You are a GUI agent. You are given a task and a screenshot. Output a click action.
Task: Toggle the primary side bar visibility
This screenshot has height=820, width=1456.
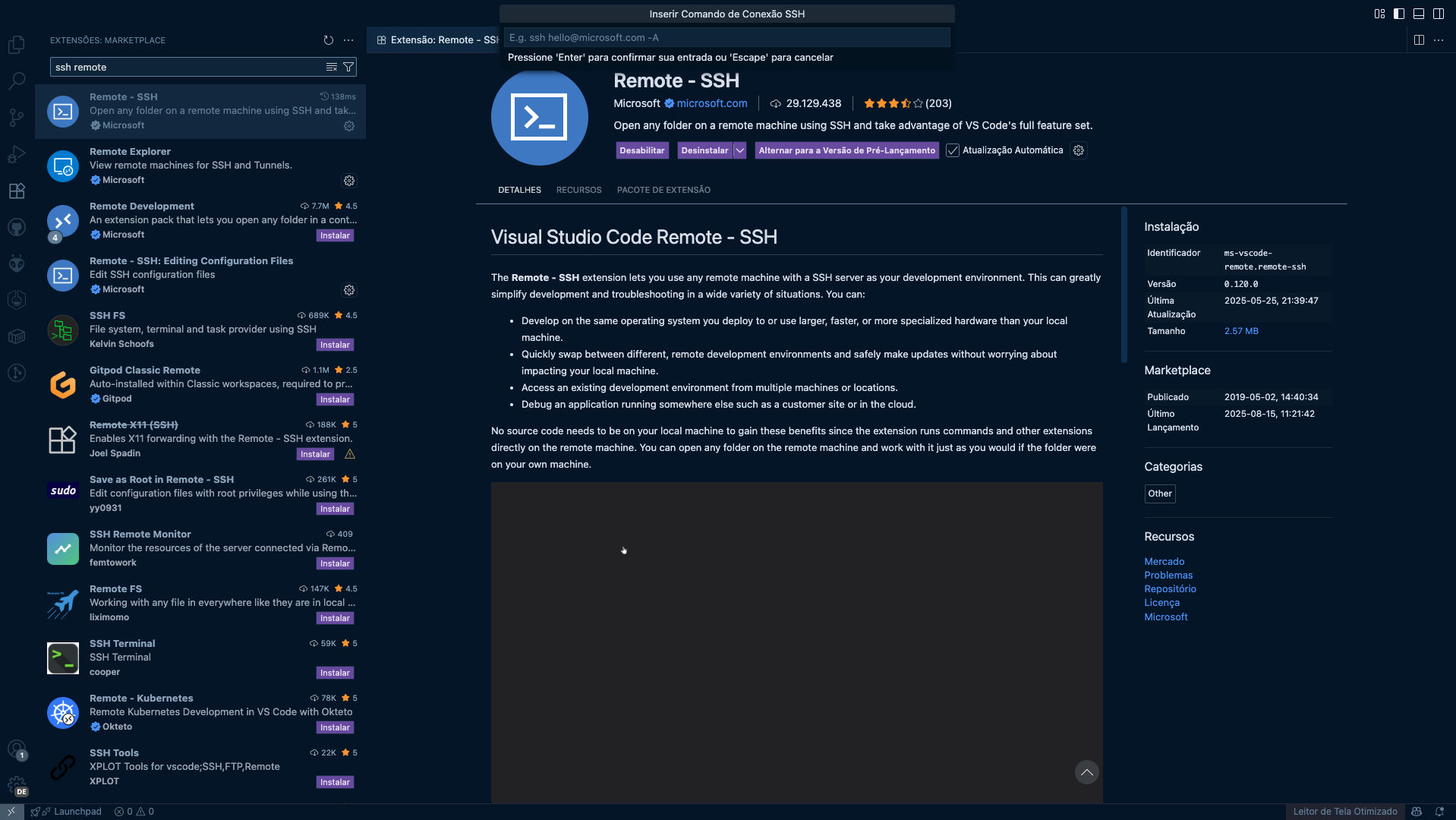point(1398,14)
